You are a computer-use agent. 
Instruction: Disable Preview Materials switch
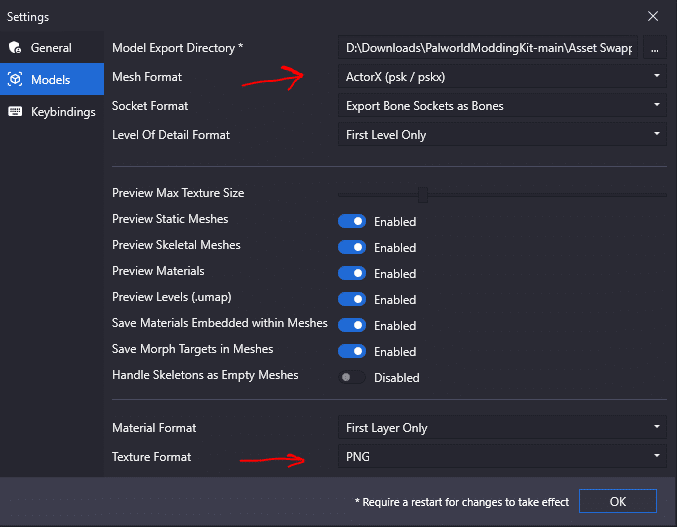pos(352,273)
